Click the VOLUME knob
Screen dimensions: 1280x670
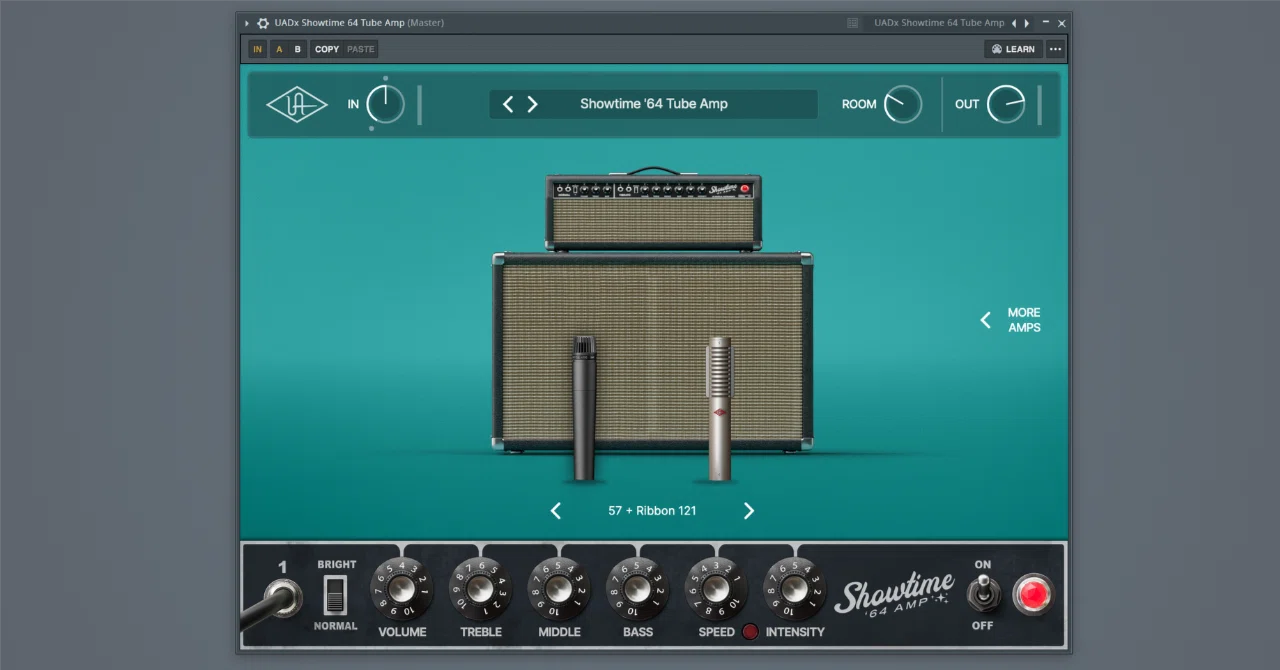402,589
